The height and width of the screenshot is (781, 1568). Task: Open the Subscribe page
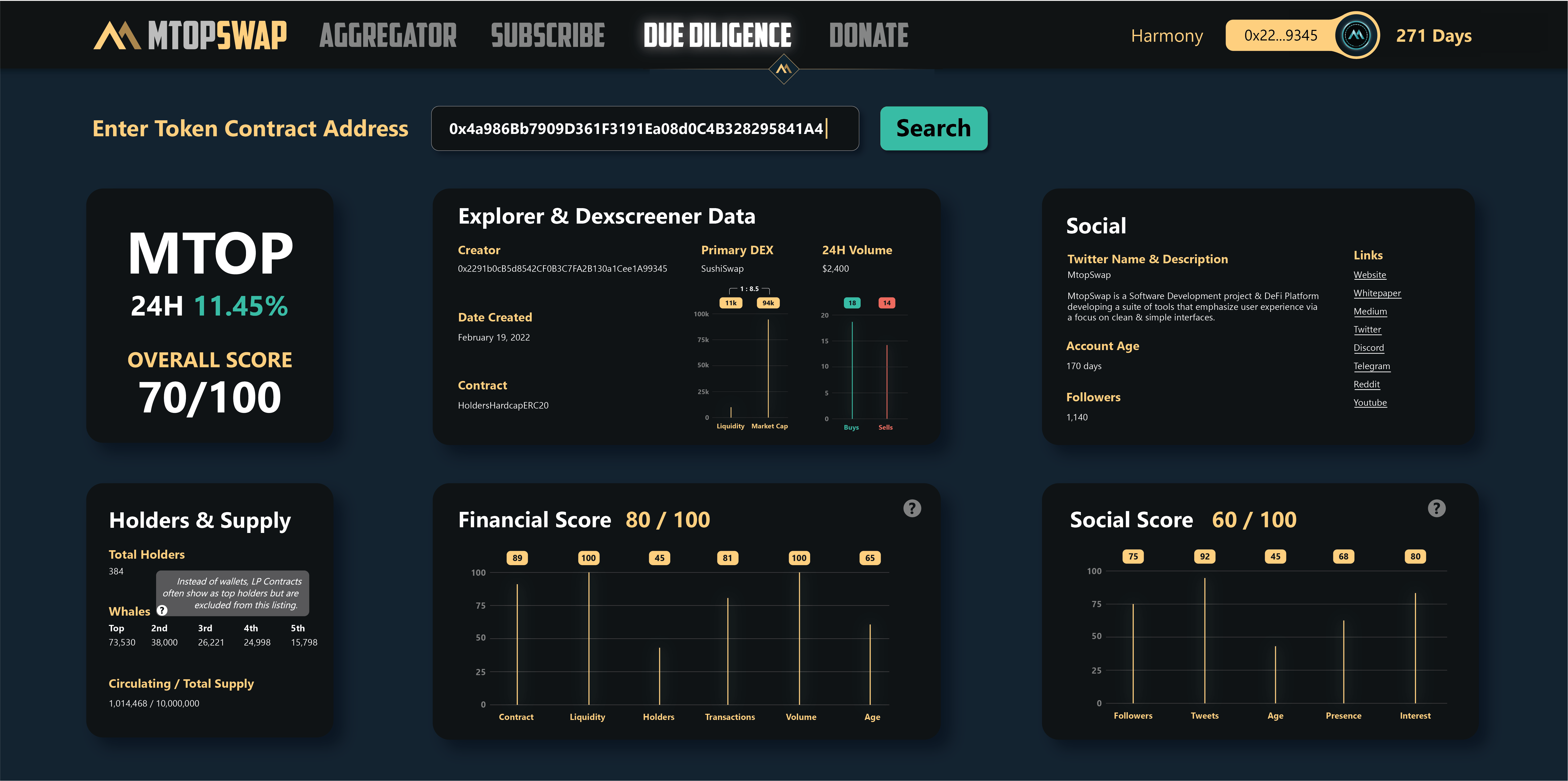point(548,35)
